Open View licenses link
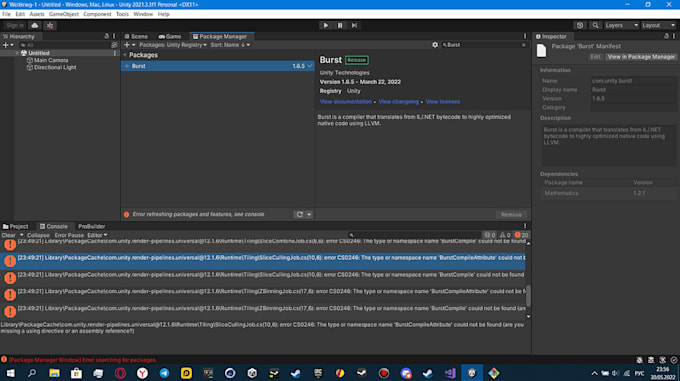680x381 pixels. coord(443,102)
